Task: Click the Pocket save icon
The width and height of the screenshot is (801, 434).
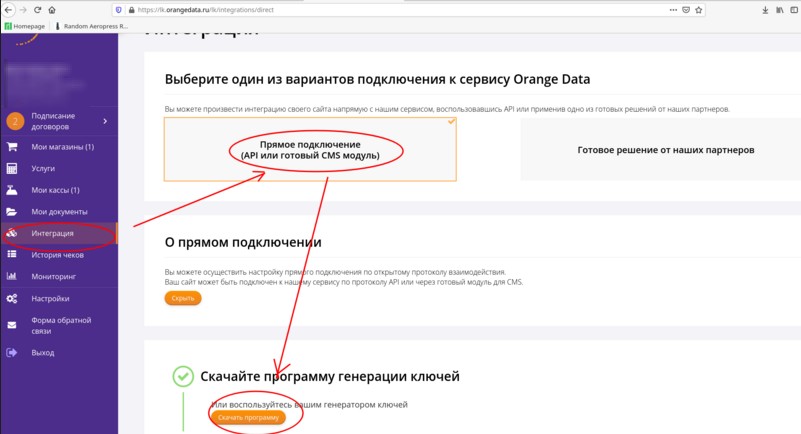Action: click(686, 10)
